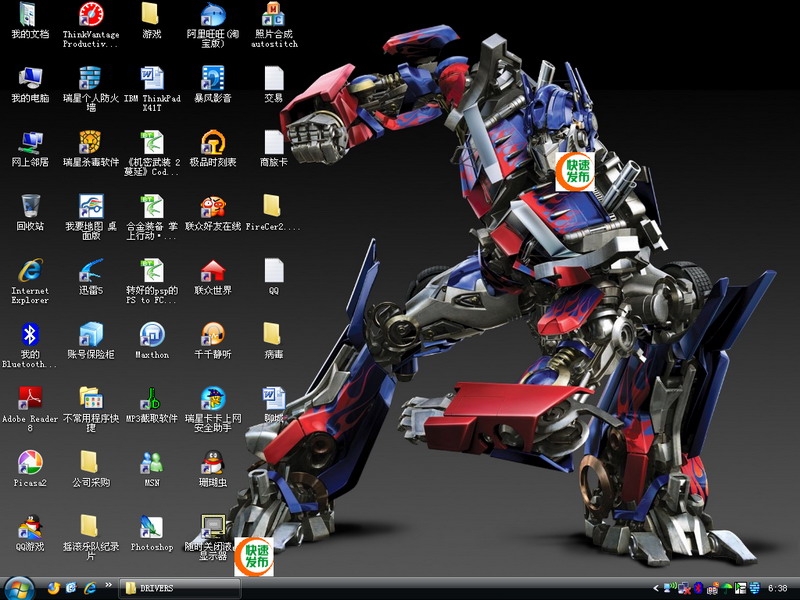Image resolution: width=800 pixels, height=600 pixels.
Task: Click the Internet Explorer desktop shortcut
Action: (x=30, y=282)
